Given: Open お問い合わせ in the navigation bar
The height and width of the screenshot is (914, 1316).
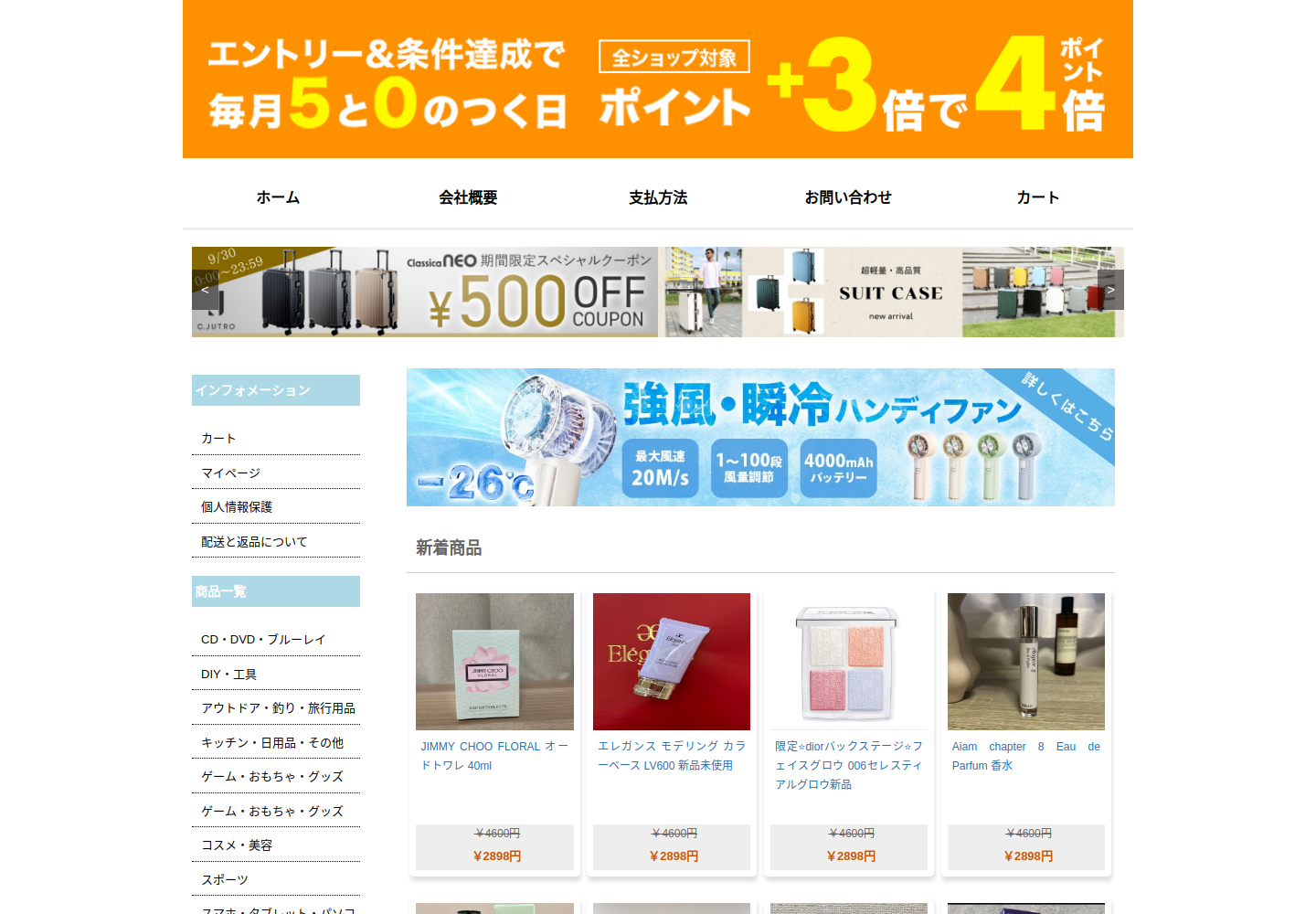Looking at the screenshot, I should pos(848,197).
